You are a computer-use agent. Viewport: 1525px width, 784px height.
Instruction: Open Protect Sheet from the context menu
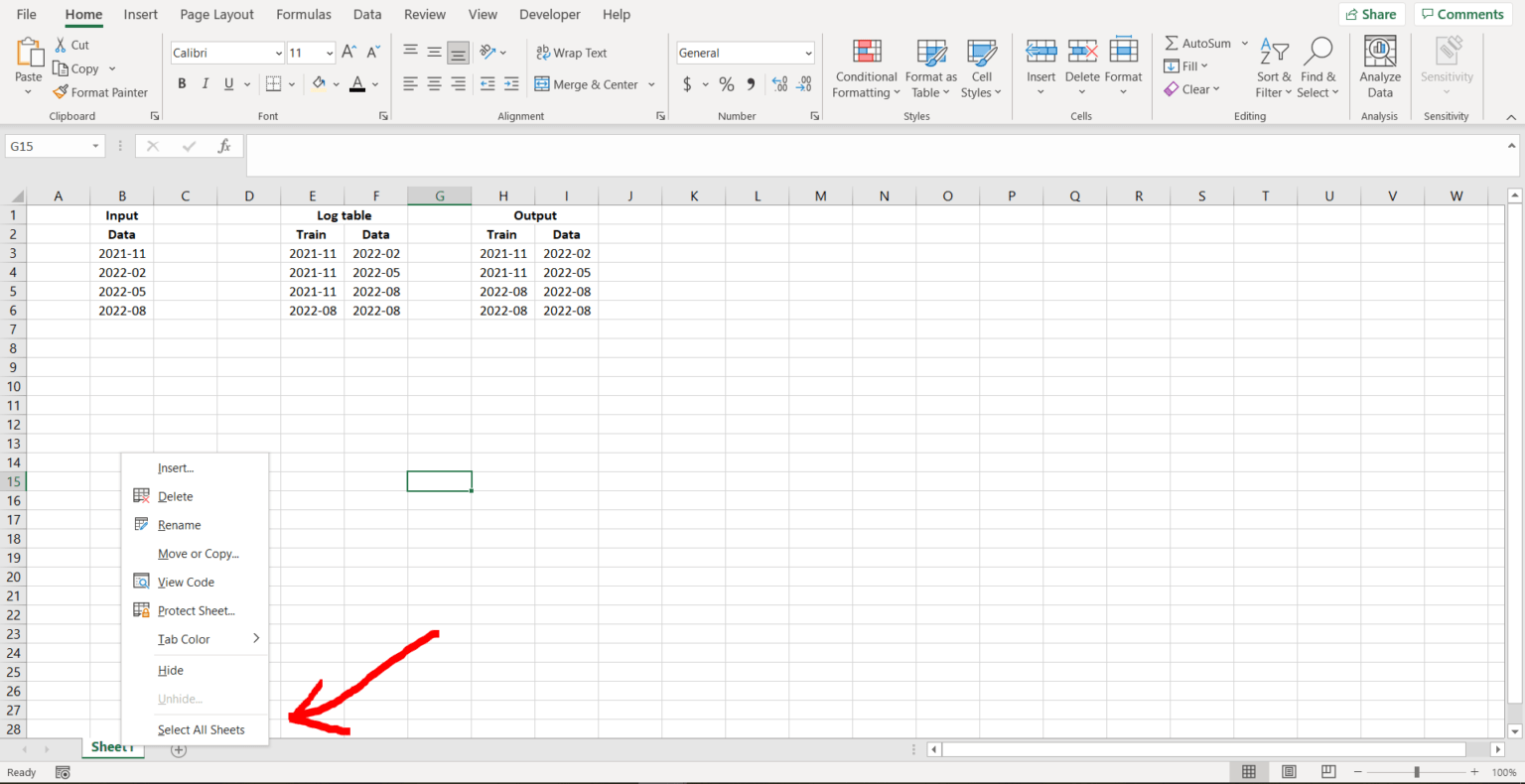pos(194,610)
